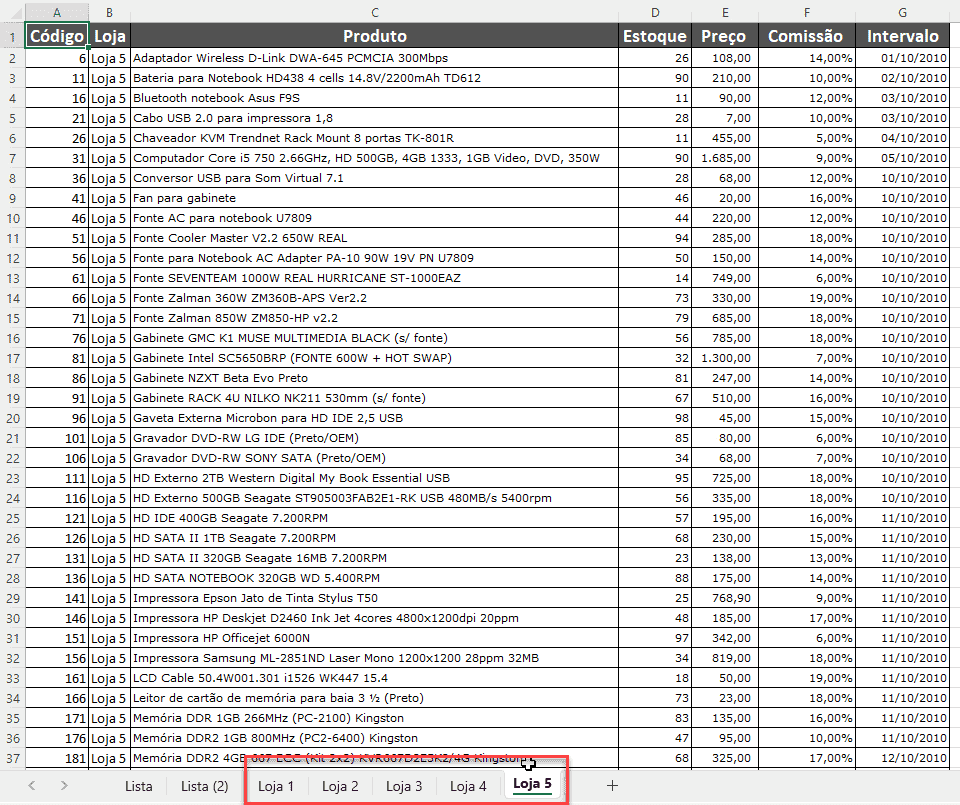This screenshot has height=805, width=960.
Task: Select Leitor de cartão de memória cell
Action: [x=375, y=698]
